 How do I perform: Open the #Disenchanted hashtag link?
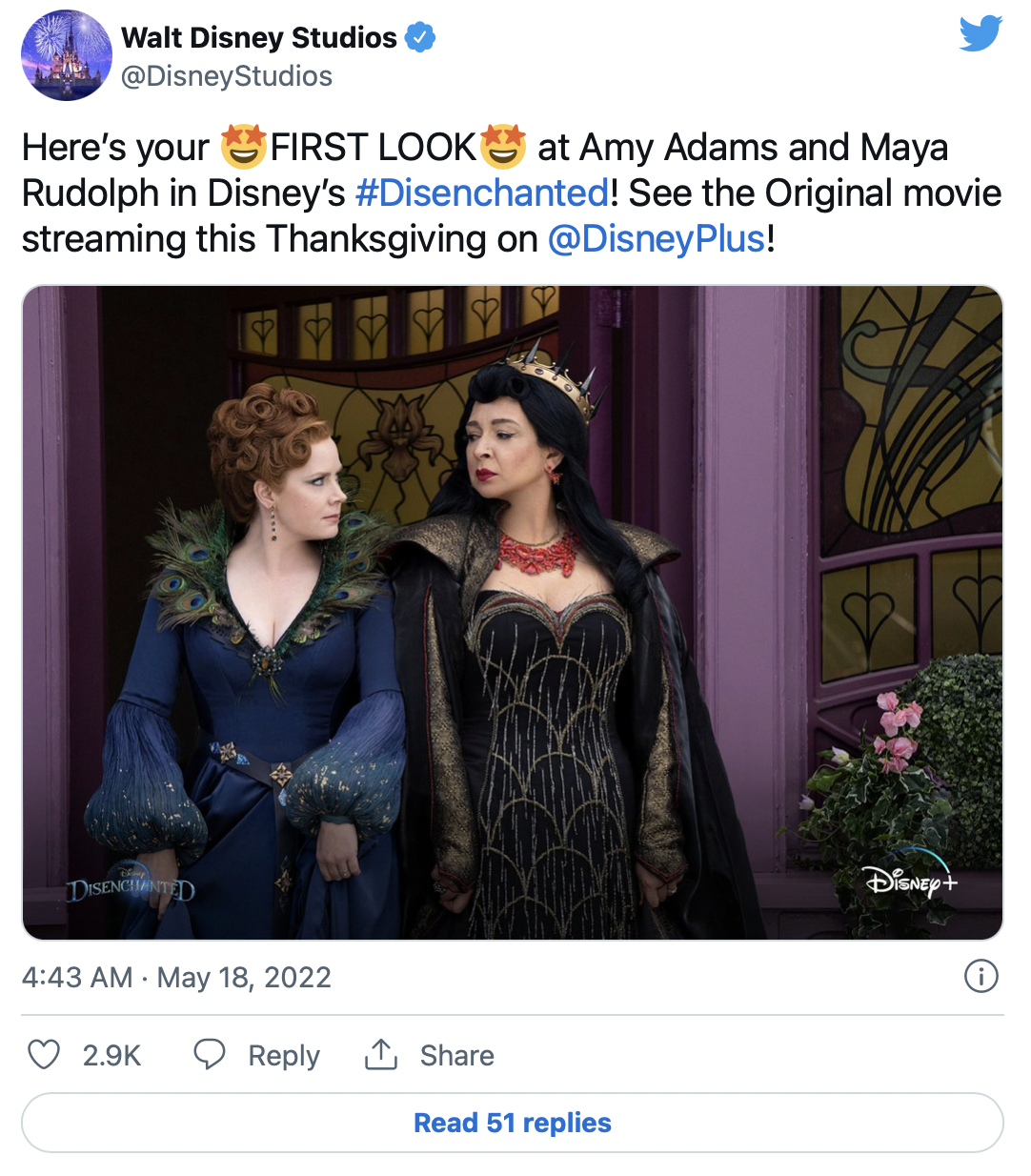(x=481, y=193)
